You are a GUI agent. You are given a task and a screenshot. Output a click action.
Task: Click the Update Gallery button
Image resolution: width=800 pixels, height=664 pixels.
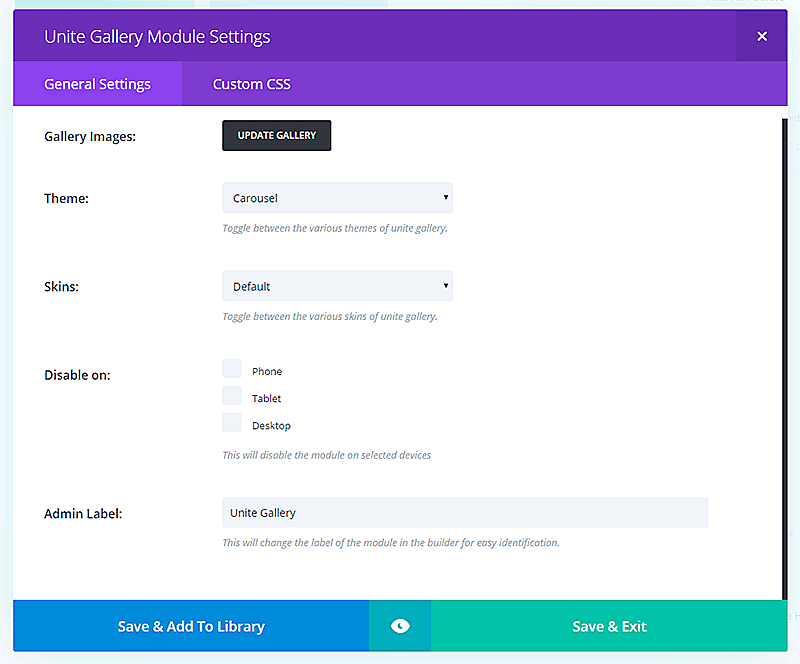[x=277, y=135]
